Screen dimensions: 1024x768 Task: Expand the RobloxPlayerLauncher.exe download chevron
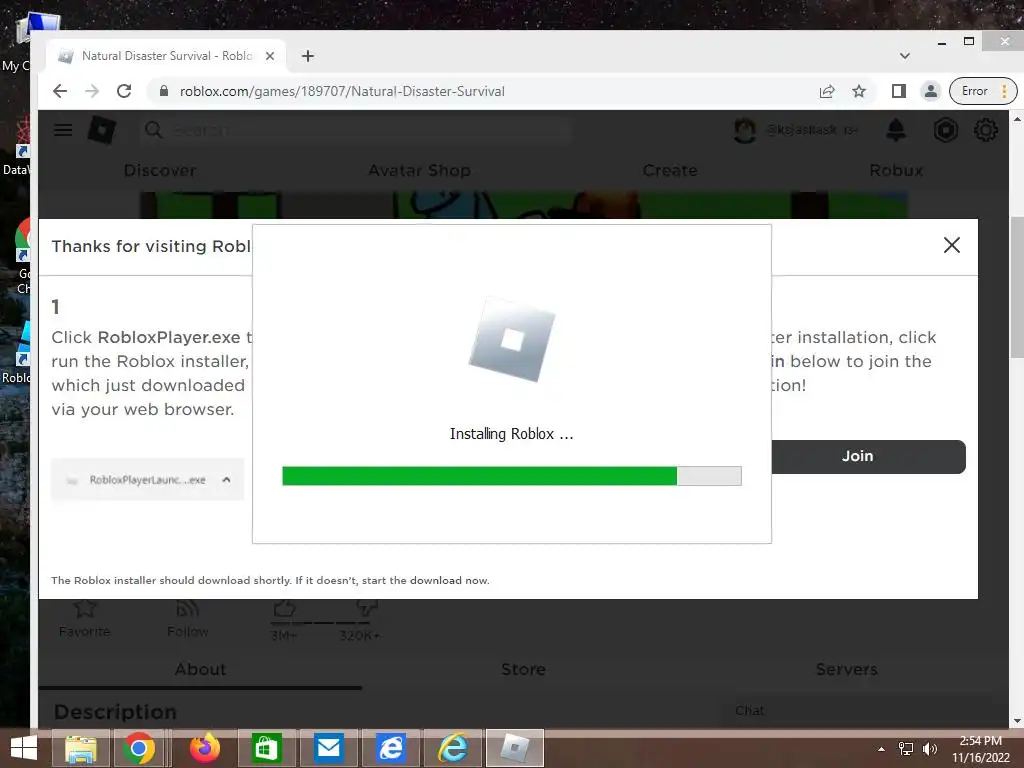pos(227,480)
